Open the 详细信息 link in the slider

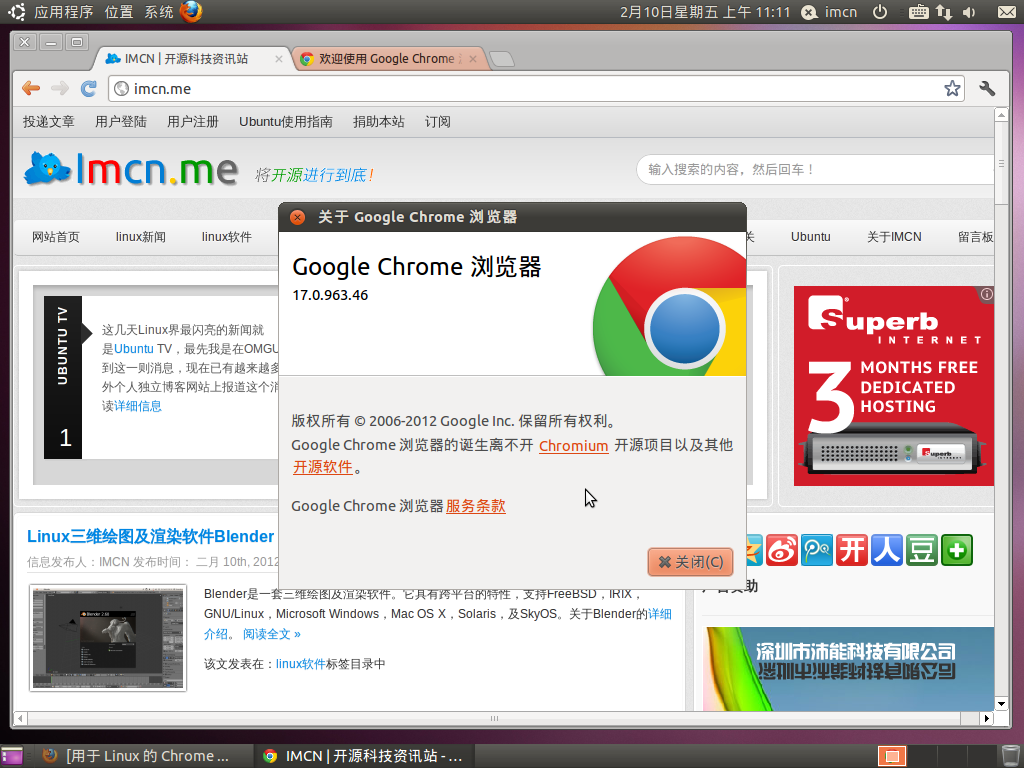(x=138, y=406)
